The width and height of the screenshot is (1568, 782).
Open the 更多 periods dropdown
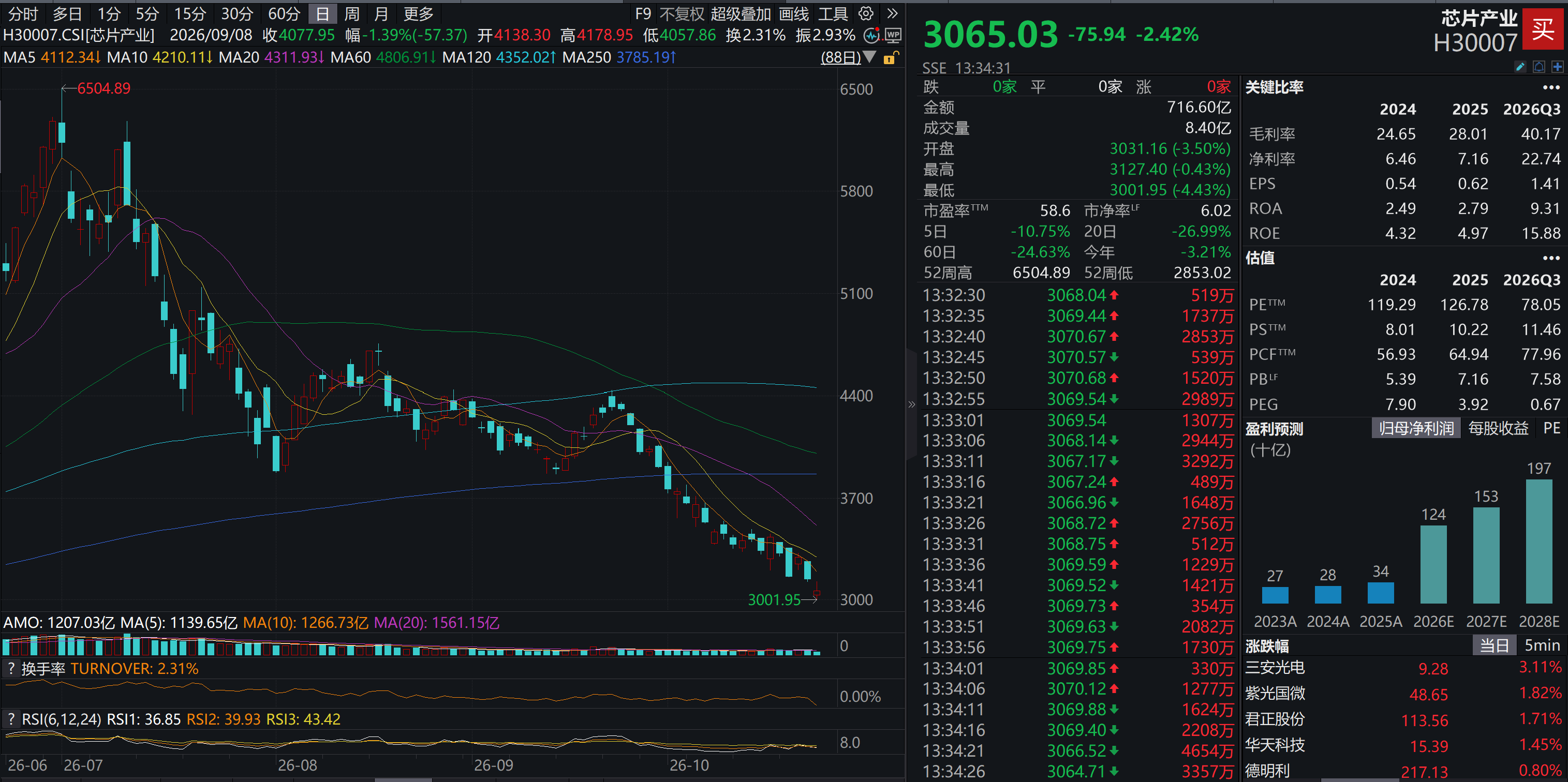point(418,13)
